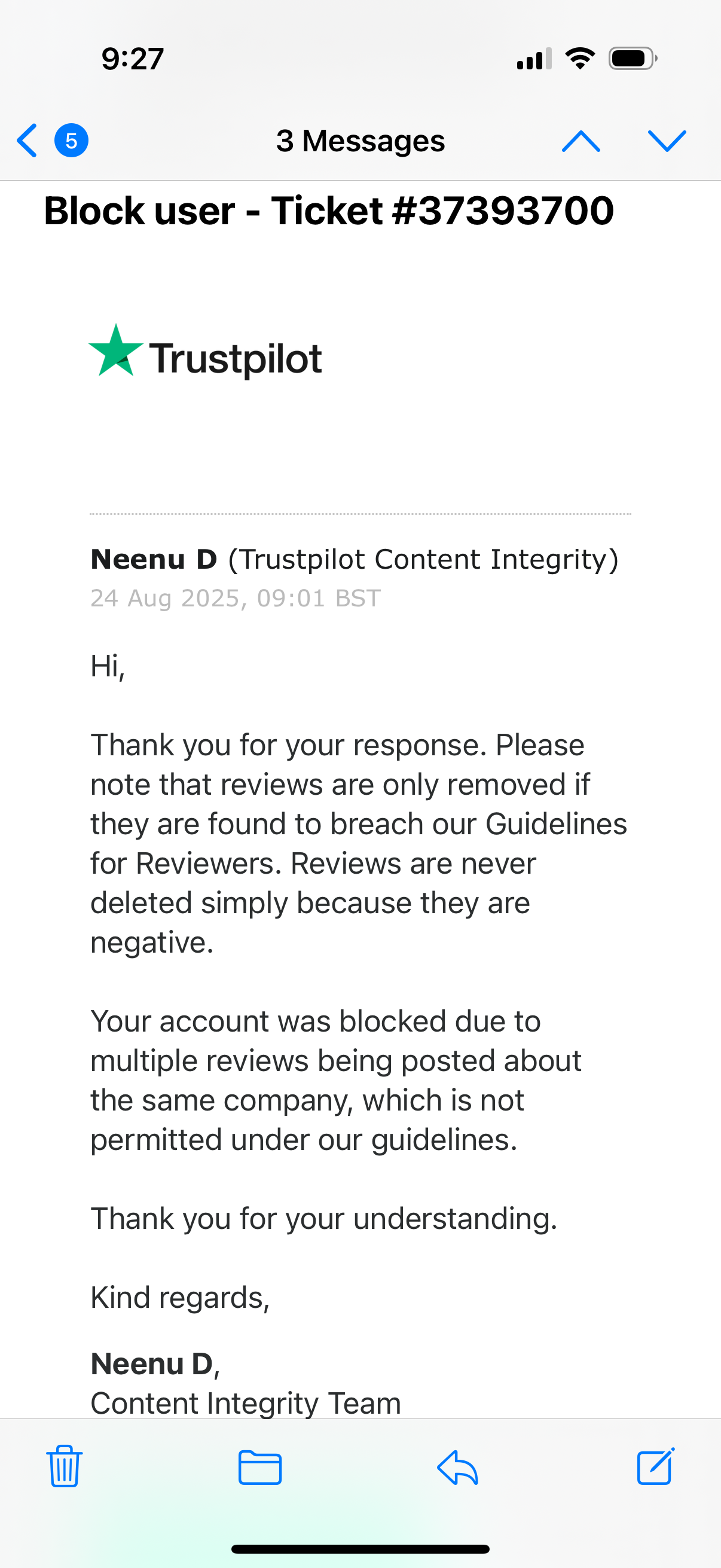Tap the battery indicator in status bar
The height and width of the screenshot is (1568, 721).
coord(632,59)
